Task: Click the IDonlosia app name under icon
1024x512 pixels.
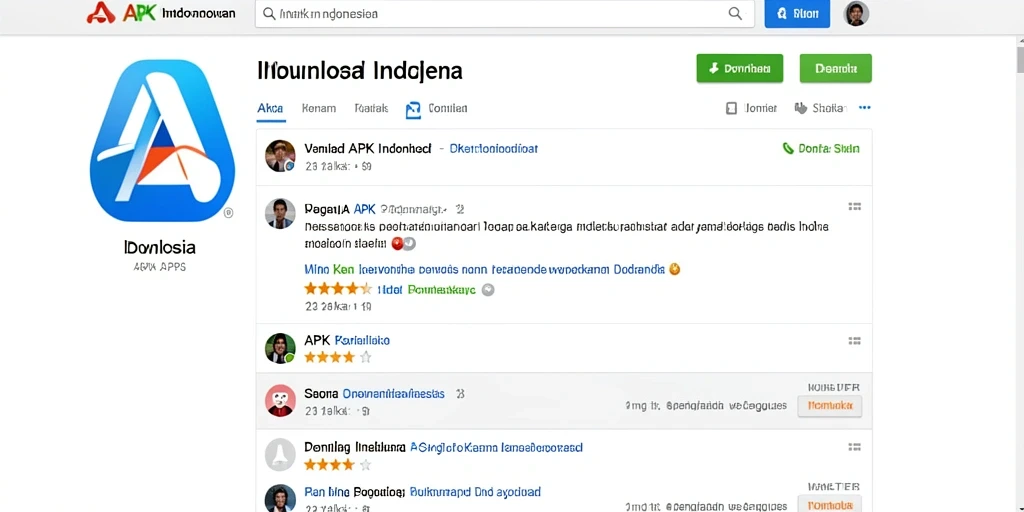Action: 159,248
